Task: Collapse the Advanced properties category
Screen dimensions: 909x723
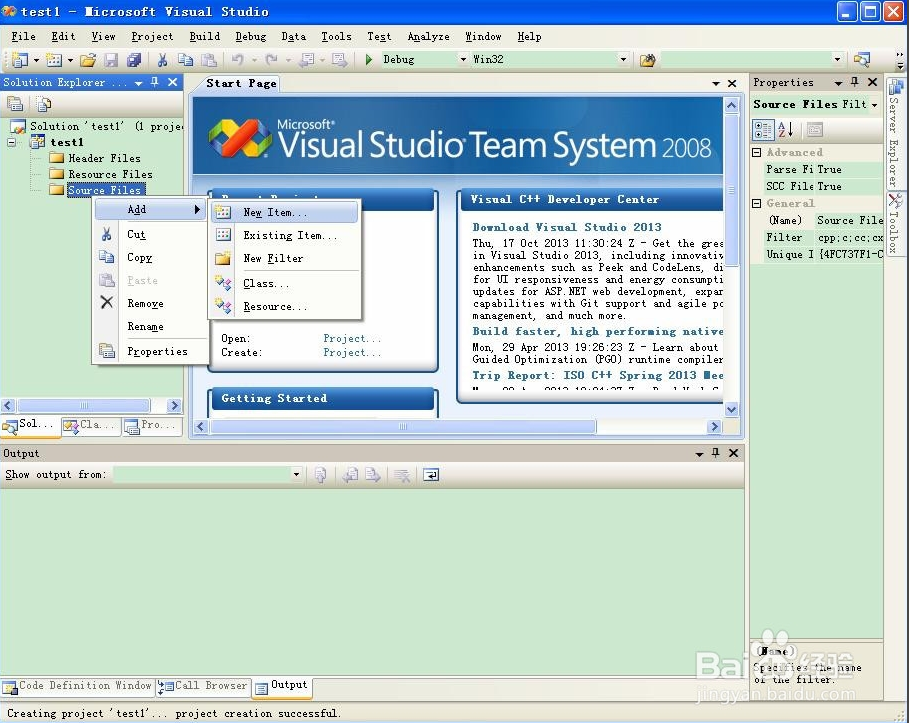Action: pyautogui.click(x=757, y=153)
